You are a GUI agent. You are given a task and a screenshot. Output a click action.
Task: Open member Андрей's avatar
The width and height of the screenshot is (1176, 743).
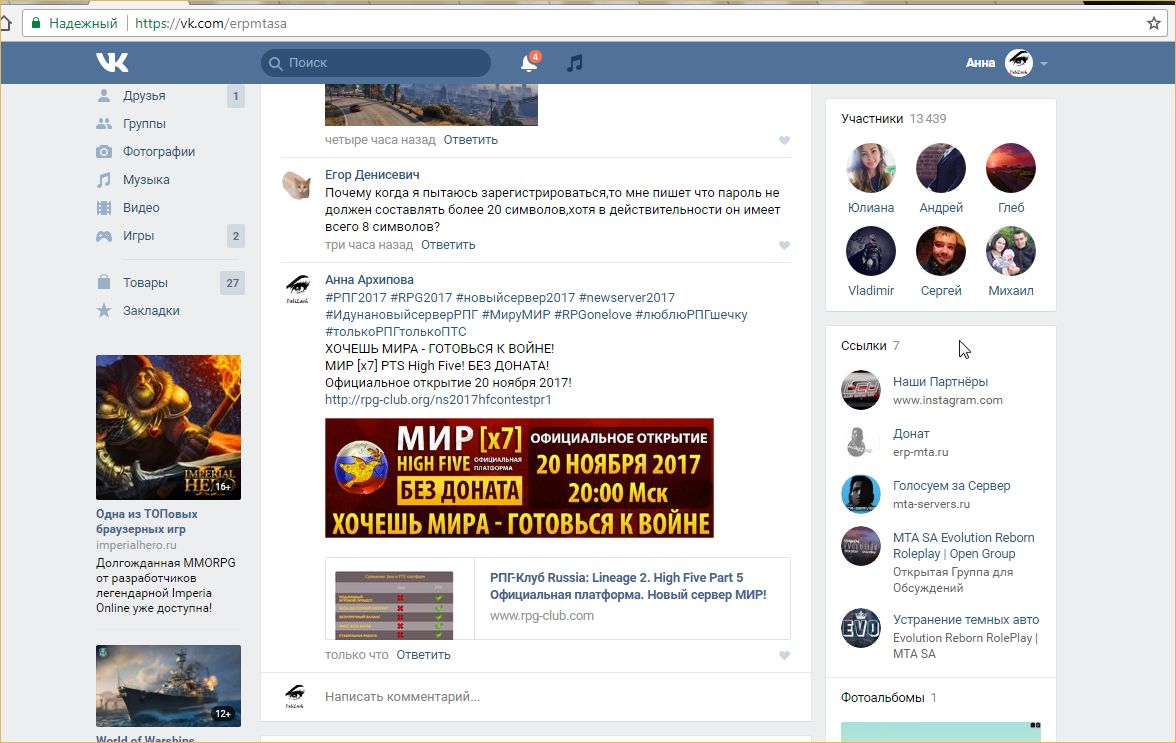940,168
